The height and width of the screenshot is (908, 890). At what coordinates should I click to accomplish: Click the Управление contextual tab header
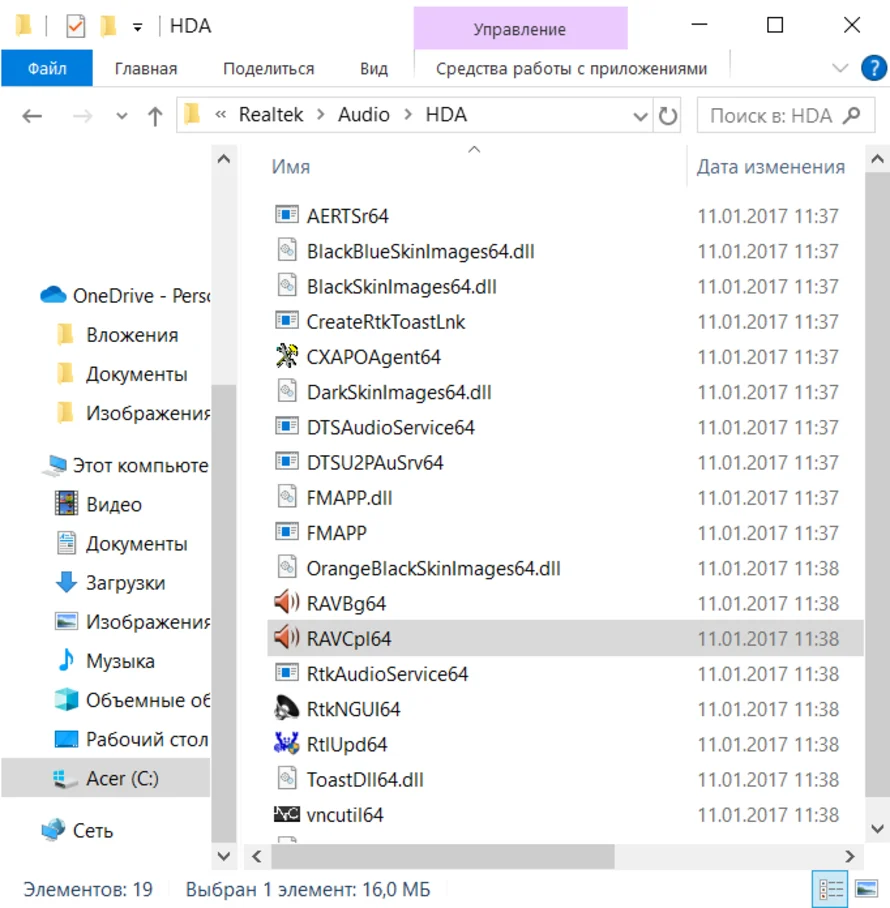(x=520, y=29)
